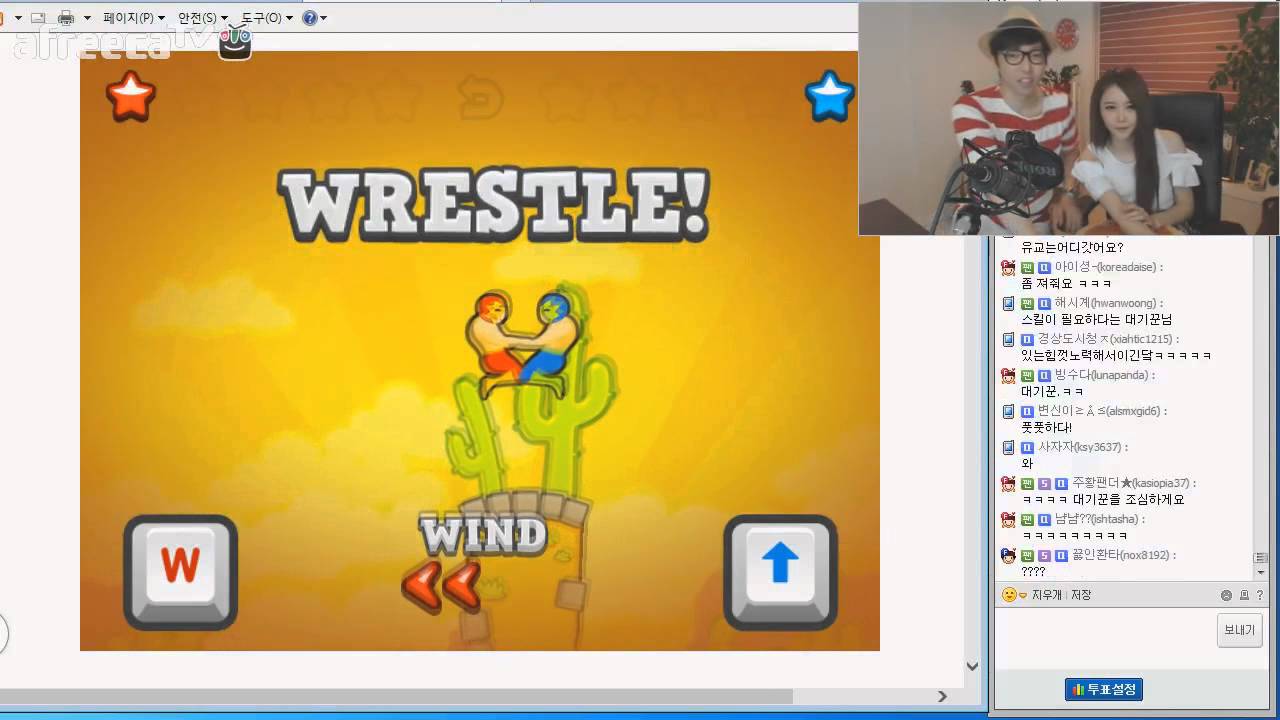Open the emoticon smiley picker in chat
1280x720 pixels.
[x=1009, y=595]
